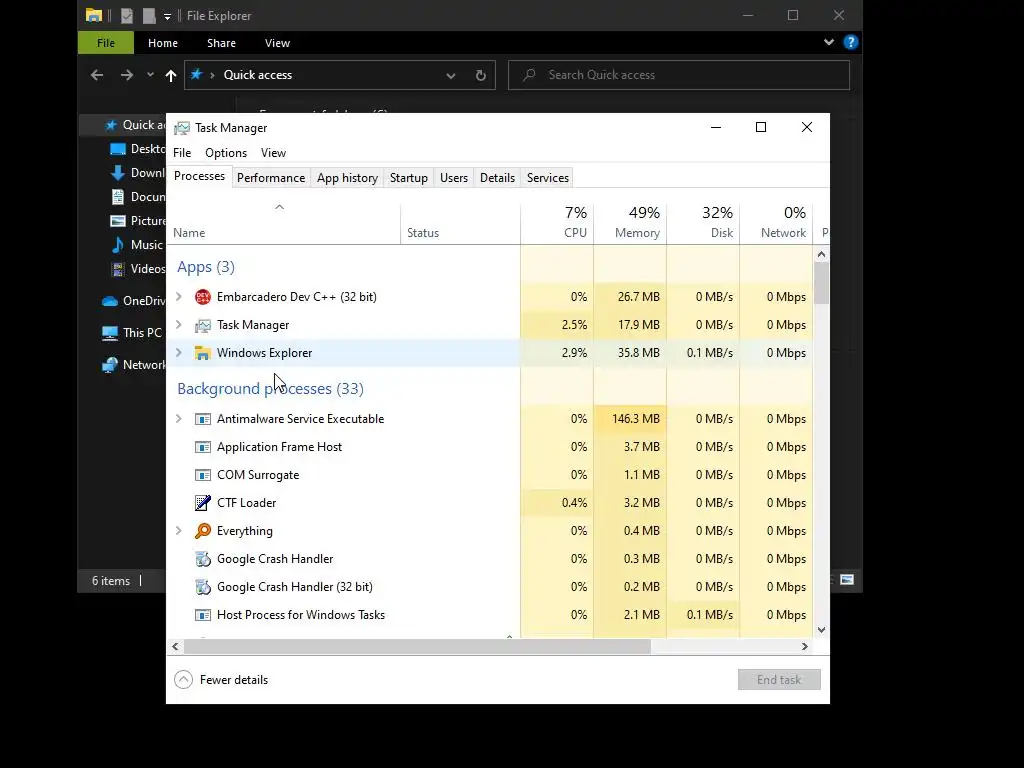Switch to the Performance tab
The image size is (1024, 768).
tap(271, 178)
